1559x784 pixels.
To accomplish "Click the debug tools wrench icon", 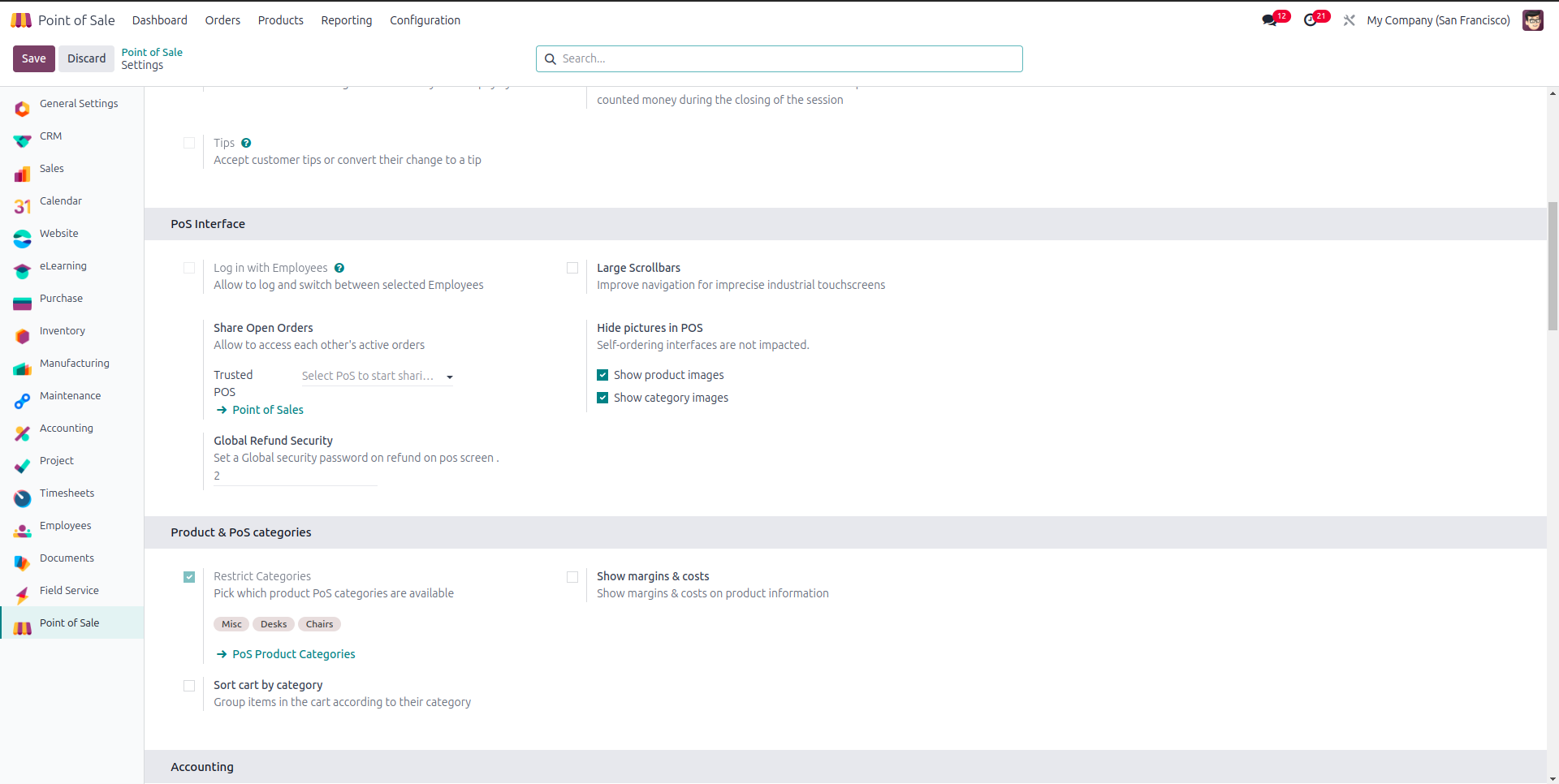I will point(1349,20).
